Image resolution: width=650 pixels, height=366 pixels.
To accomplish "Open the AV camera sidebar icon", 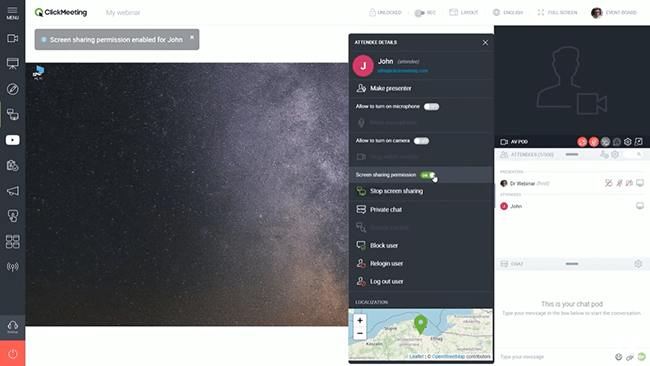I will pos(12,38).
